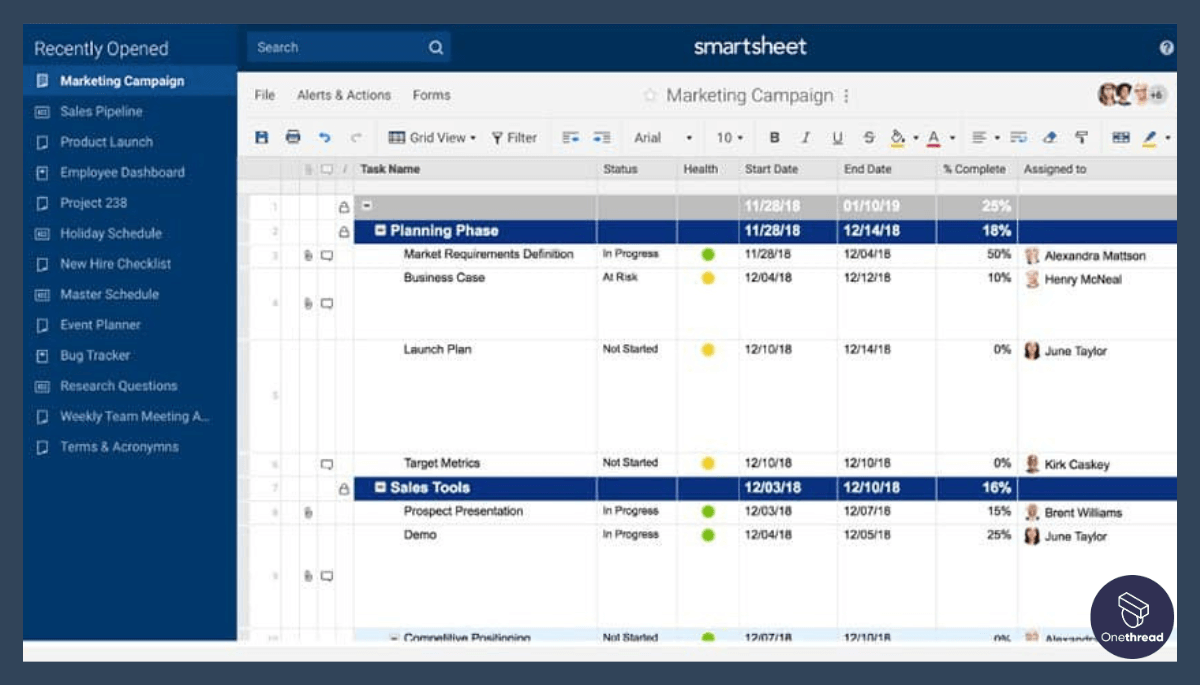Open the File menu

[265, 95]
